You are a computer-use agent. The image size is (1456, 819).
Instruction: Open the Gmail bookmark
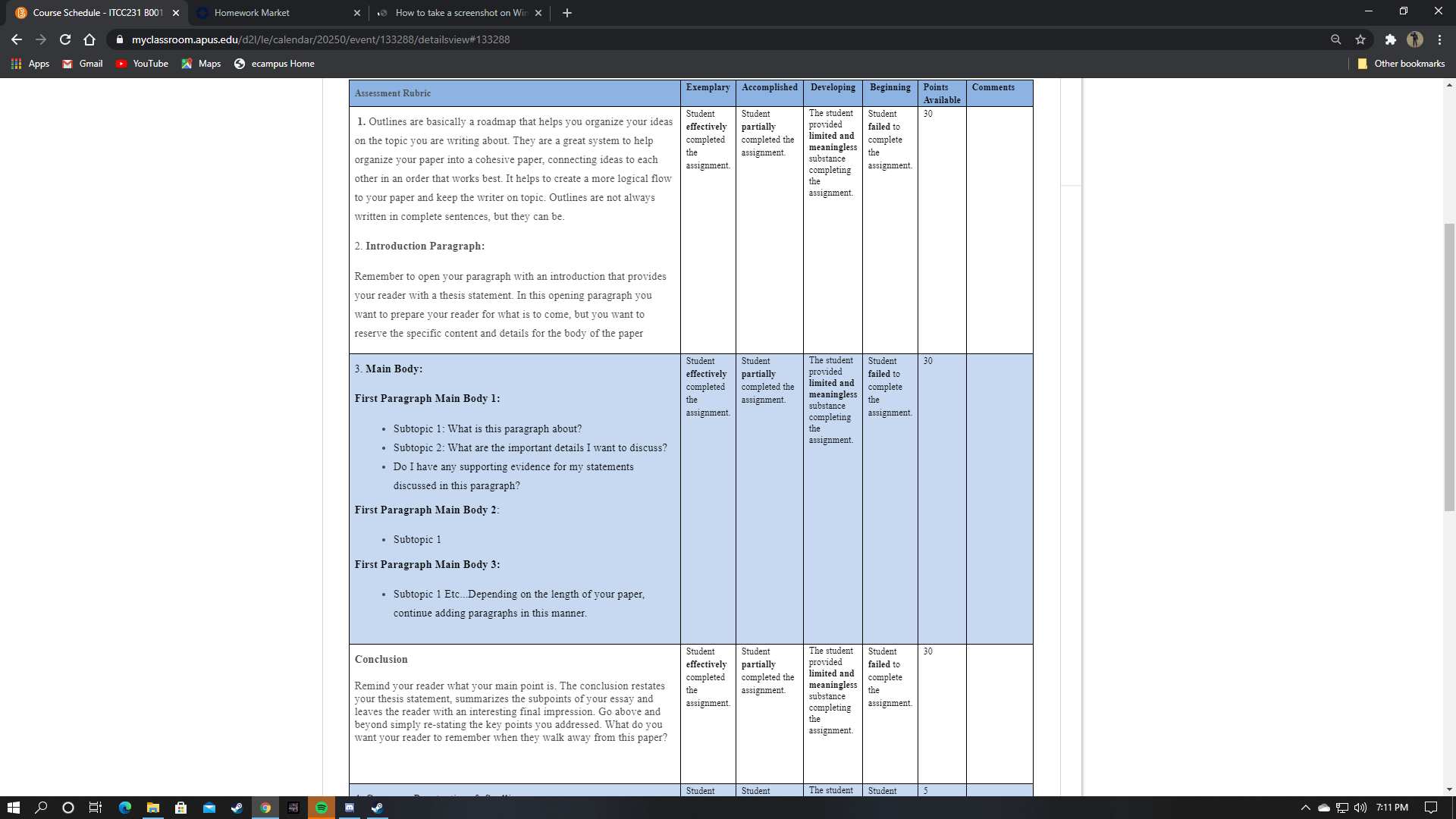click(83, 64)
